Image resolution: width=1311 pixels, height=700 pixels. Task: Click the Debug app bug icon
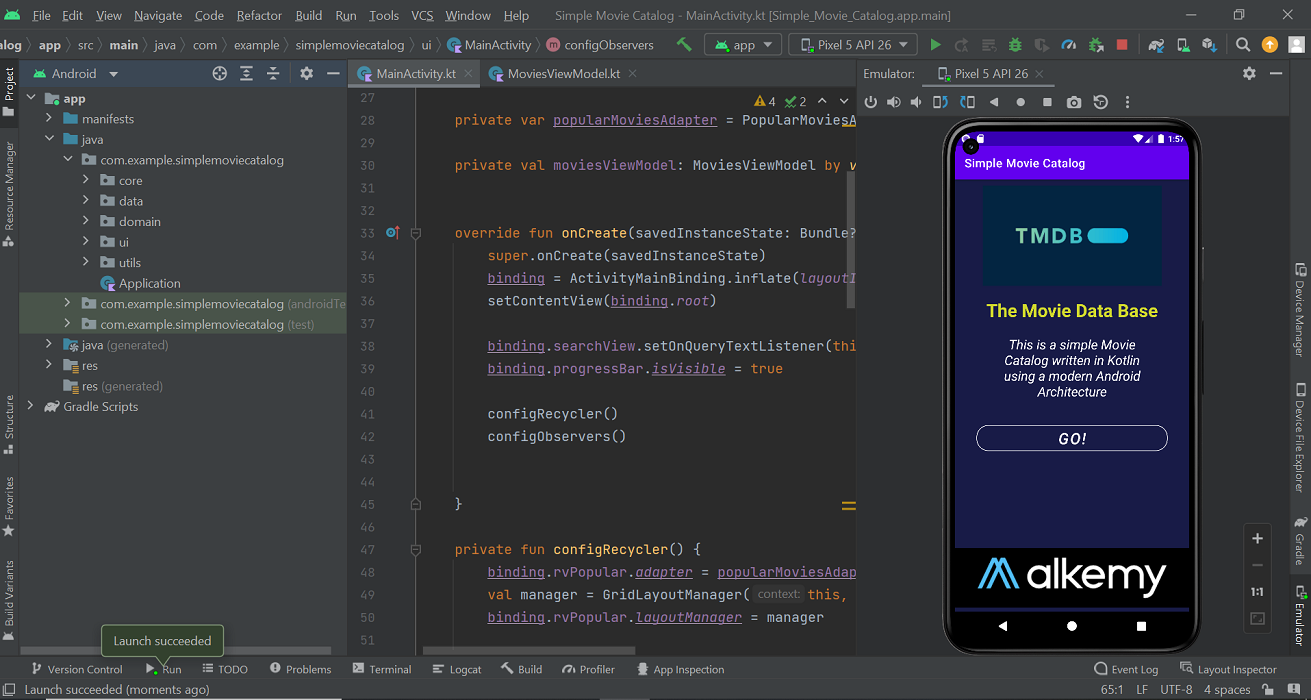tap(1015, 45)
